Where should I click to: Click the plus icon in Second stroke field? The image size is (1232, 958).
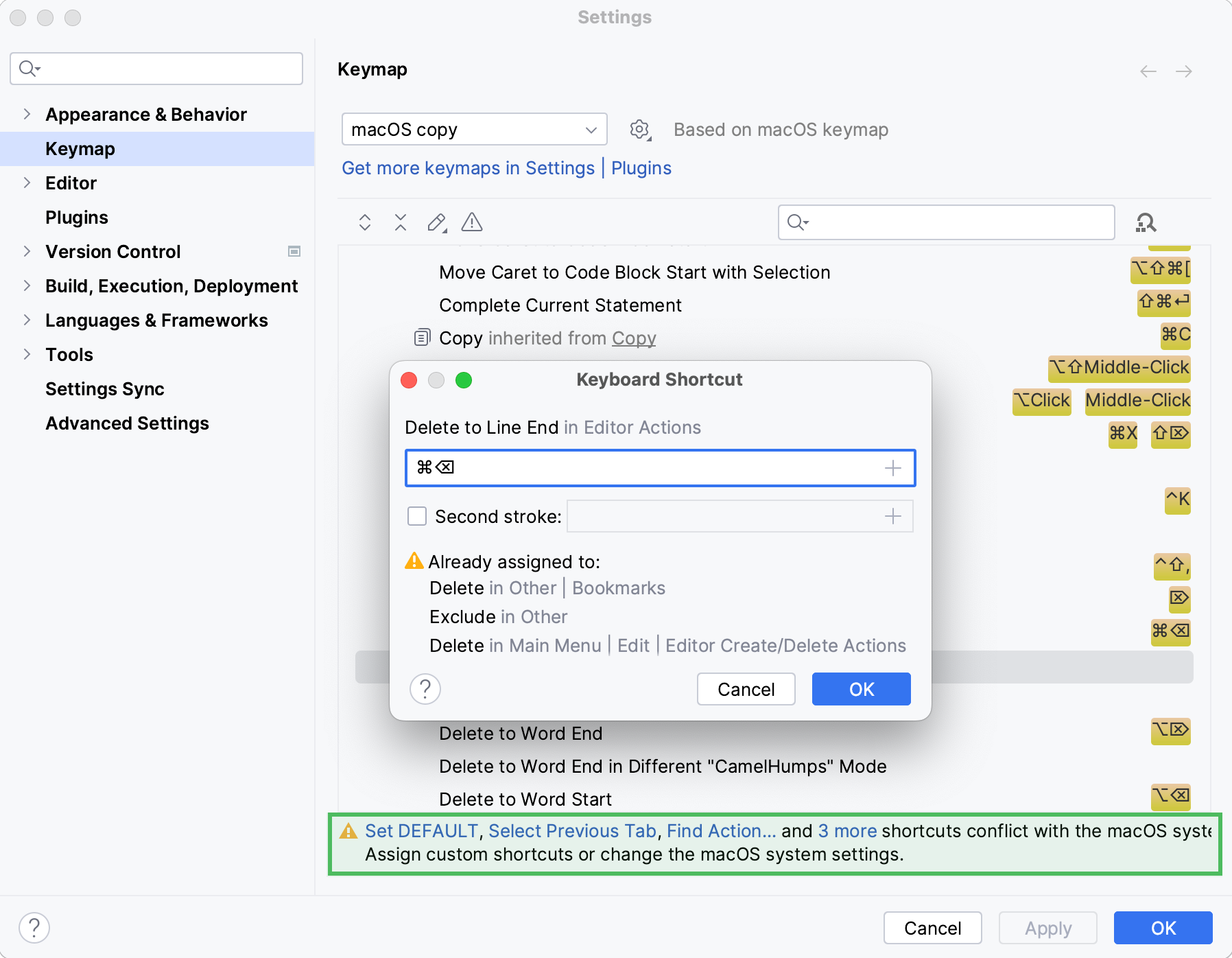(x=893, y=516)
